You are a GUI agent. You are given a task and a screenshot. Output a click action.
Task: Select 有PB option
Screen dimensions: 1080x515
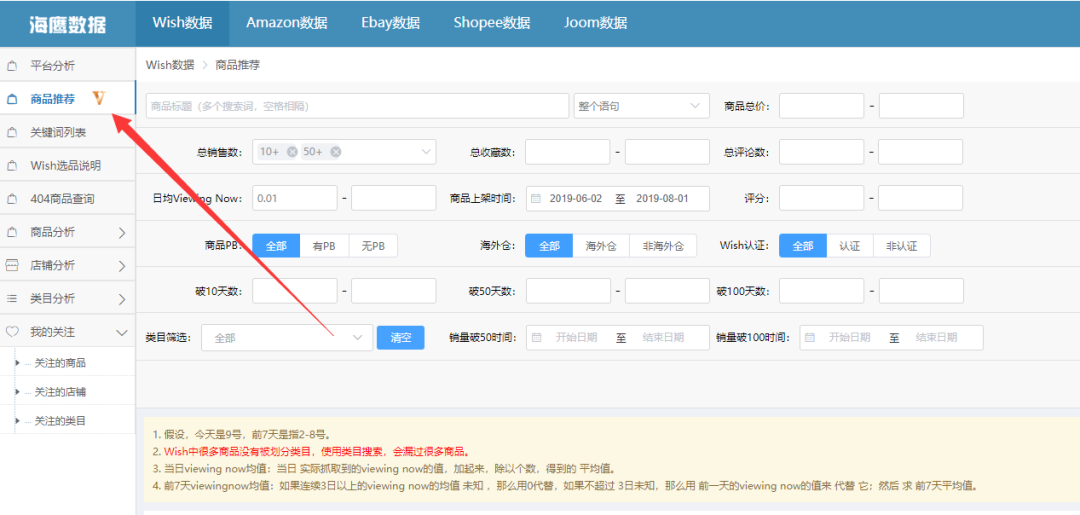pyautogui.click(x=324, y=246)
